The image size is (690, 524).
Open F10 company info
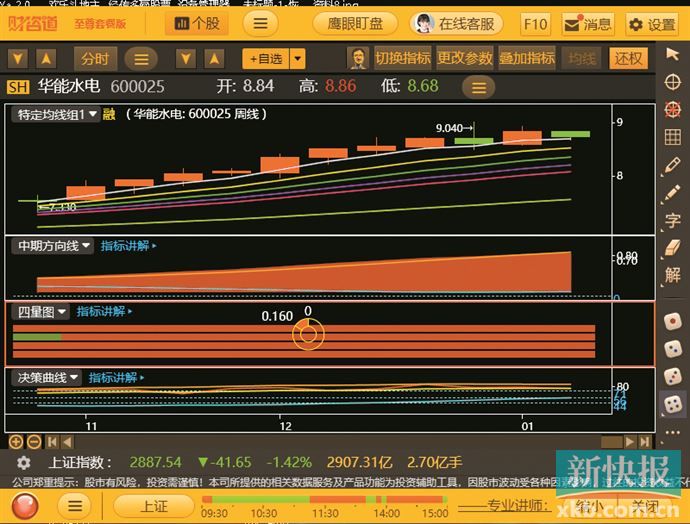click(535, 24)
